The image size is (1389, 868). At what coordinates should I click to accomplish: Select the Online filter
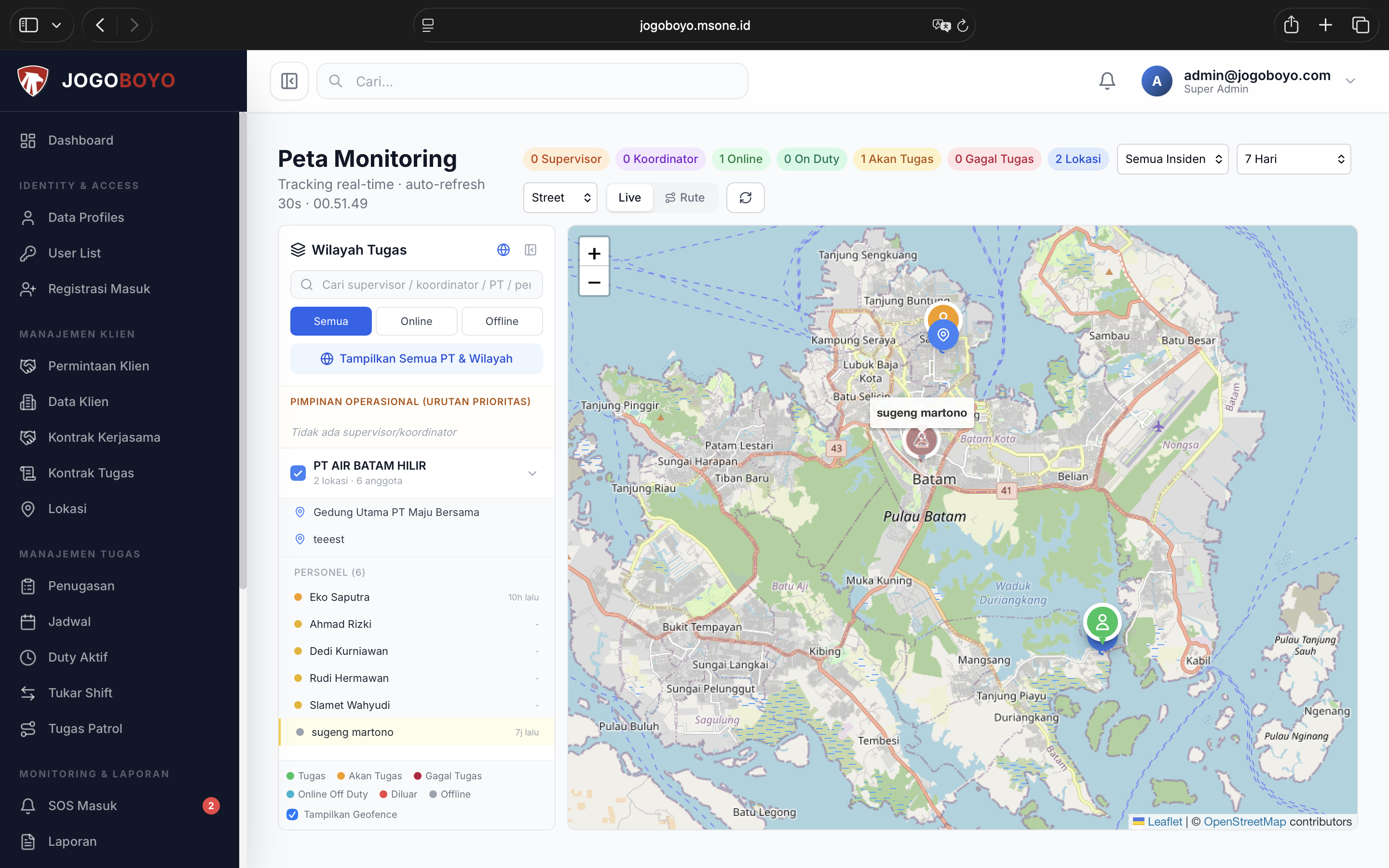pos(416,321)
